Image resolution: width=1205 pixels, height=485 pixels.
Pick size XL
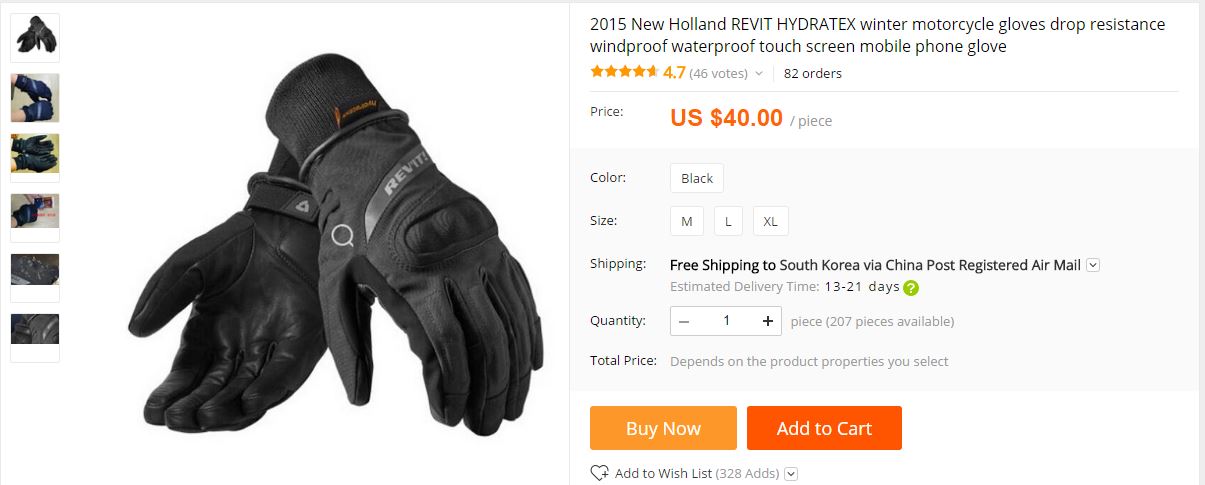771,221
